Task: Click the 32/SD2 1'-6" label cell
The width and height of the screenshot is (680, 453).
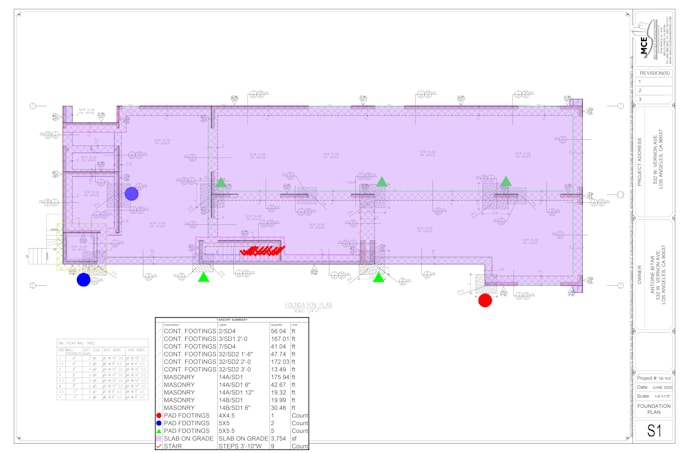Action: [x=236, y=354]
